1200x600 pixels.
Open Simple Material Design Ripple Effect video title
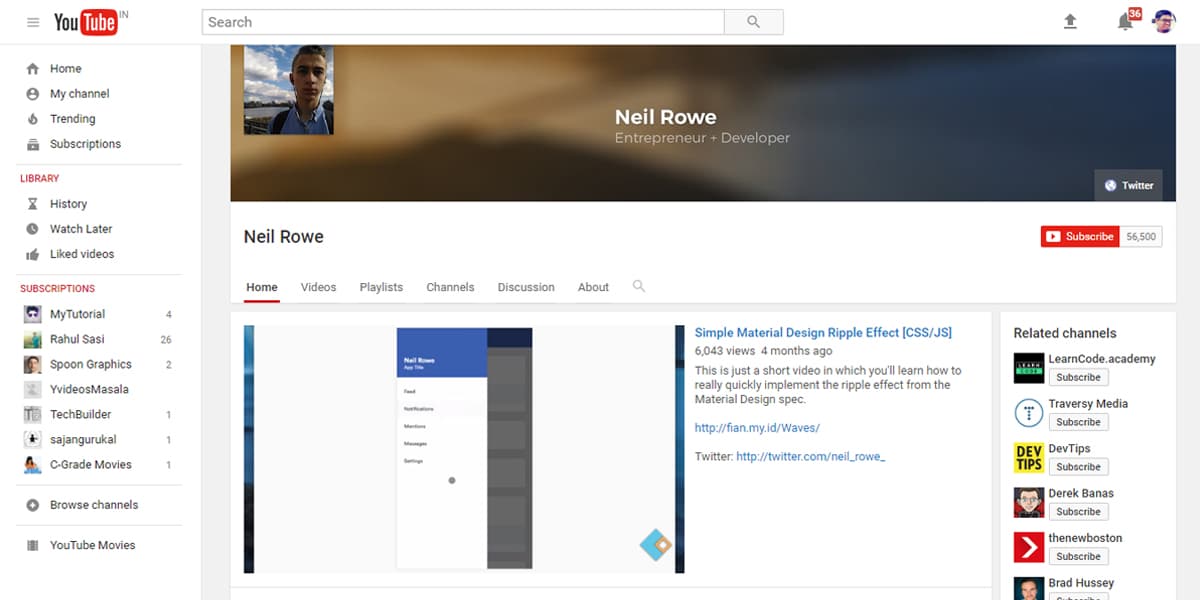pos(823,333)
